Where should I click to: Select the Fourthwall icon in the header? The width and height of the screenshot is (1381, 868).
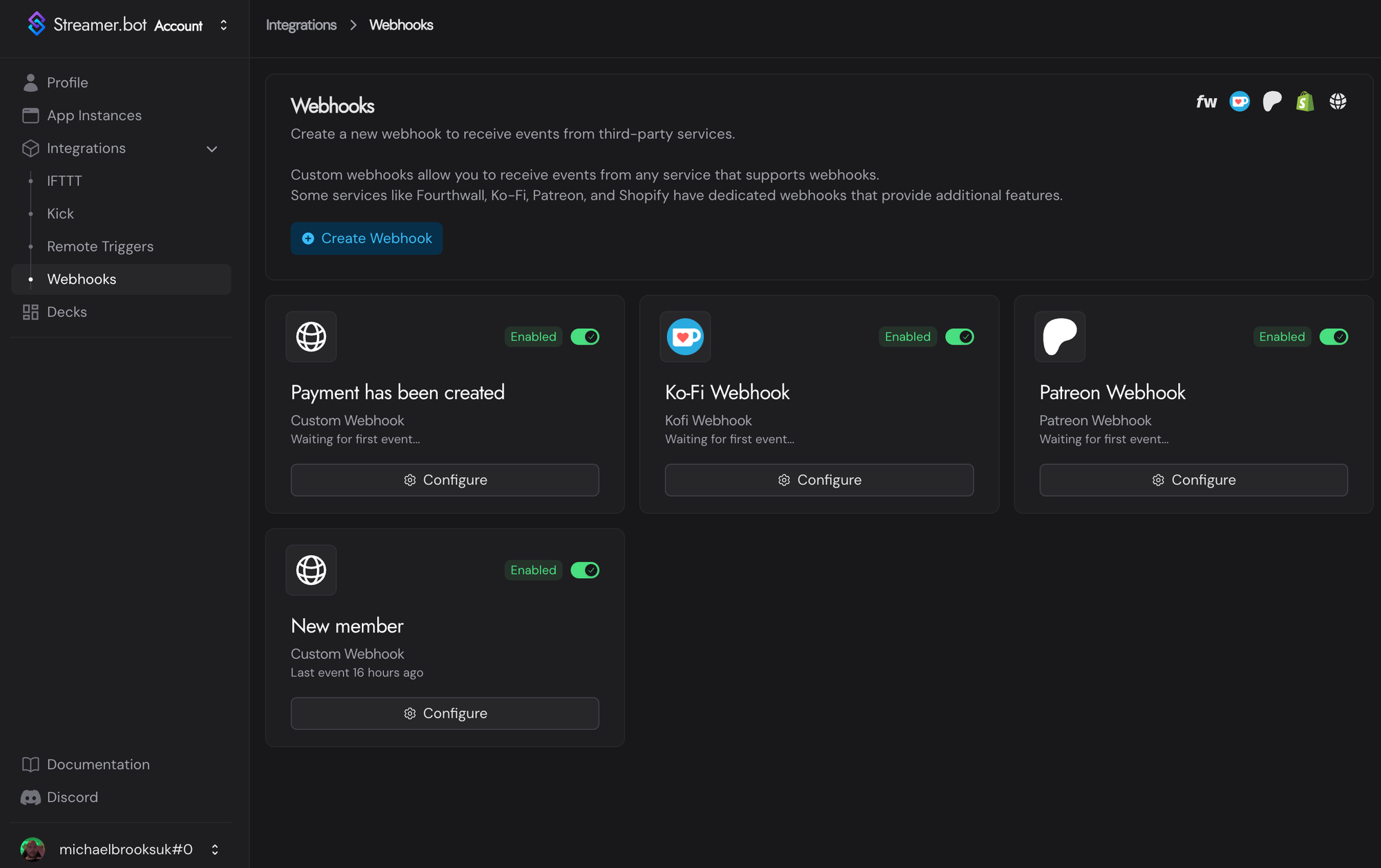click(x=1206, y=101)
